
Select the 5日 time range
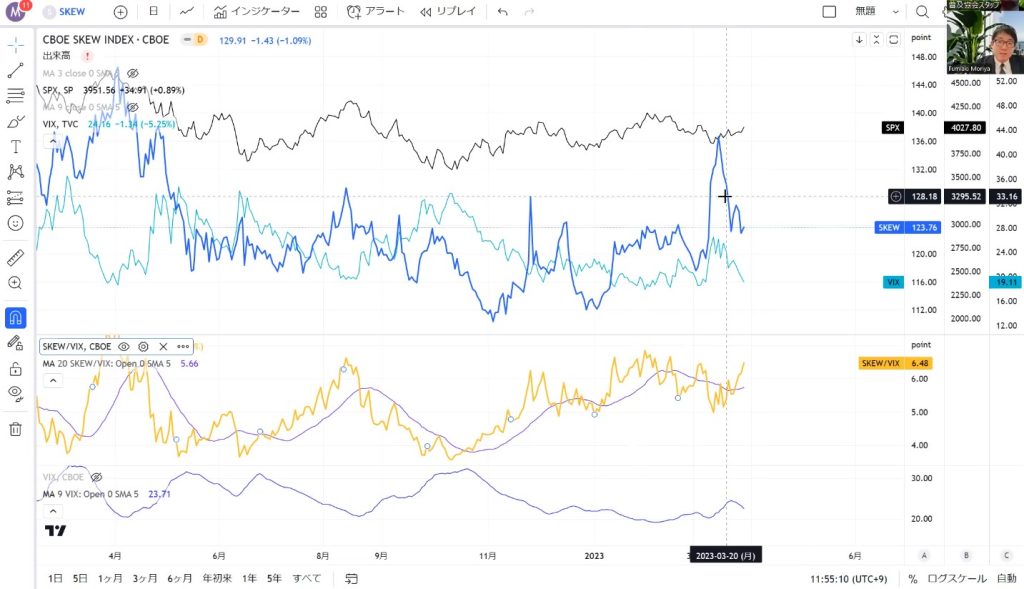[x=80, y=579]
